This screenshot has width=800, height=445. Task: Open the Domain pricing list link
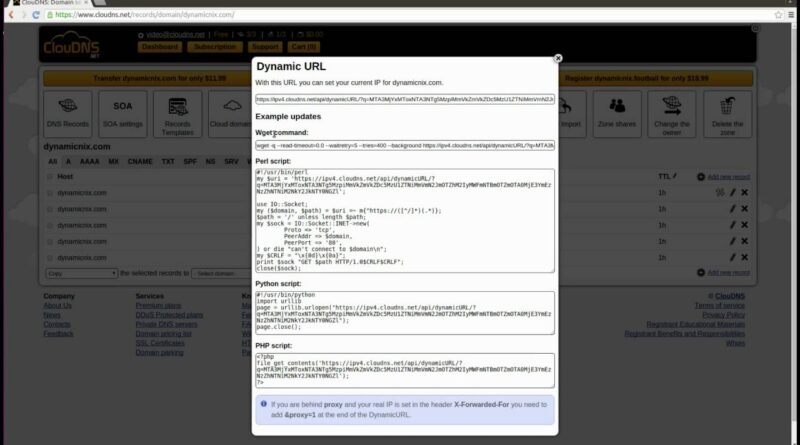[163, 334]
